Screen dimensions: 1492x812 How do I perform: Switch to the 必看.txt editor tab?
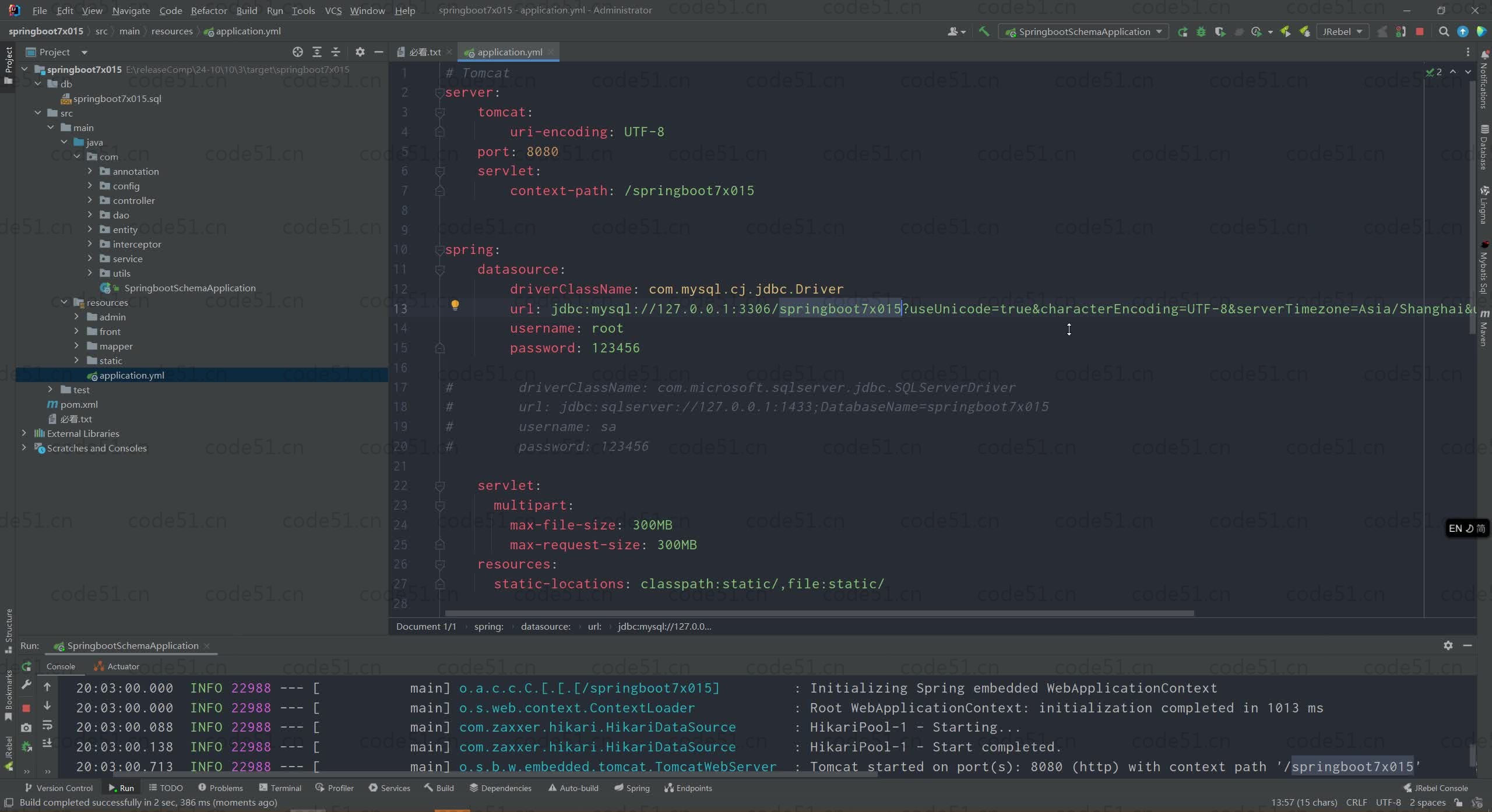[x=425, y=52]
